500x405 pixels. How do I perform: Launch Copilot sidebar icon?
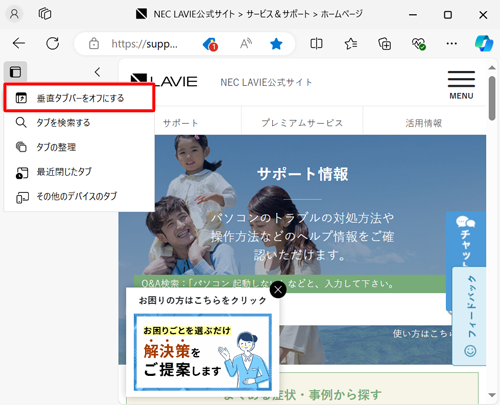click(x=484, y=43)
